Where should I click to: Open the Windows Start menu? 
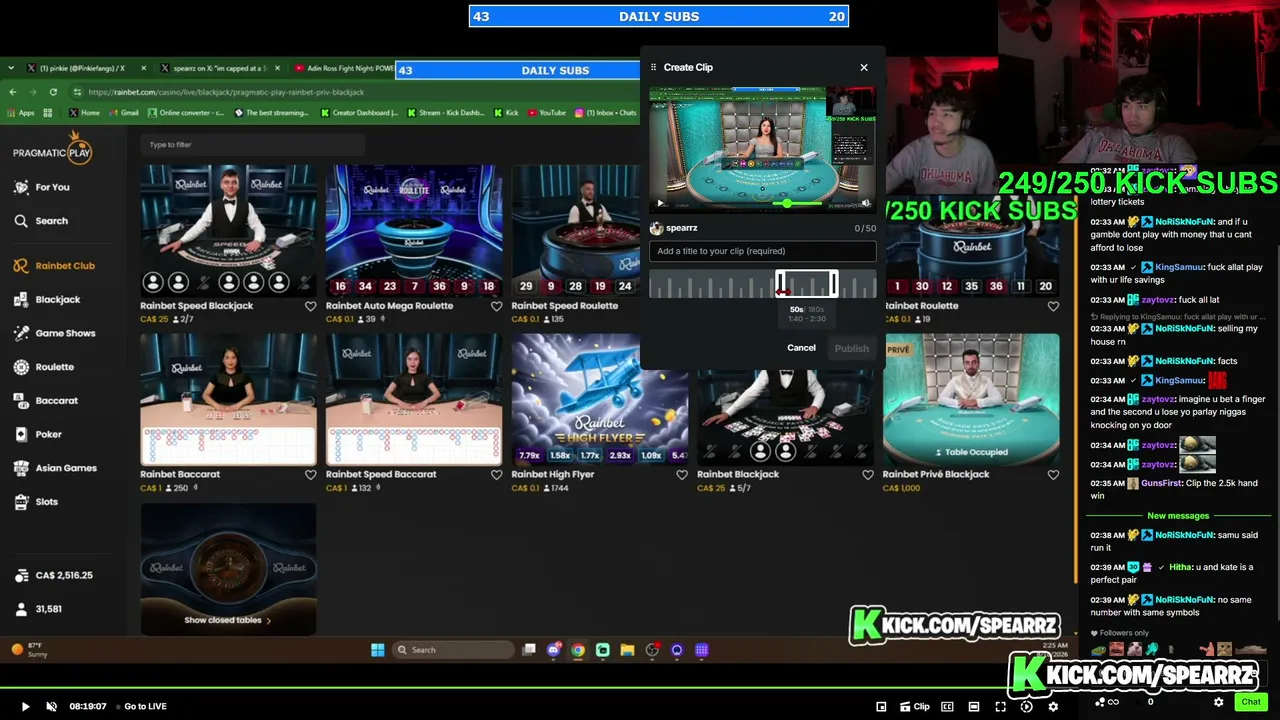[x=377, y=650]
